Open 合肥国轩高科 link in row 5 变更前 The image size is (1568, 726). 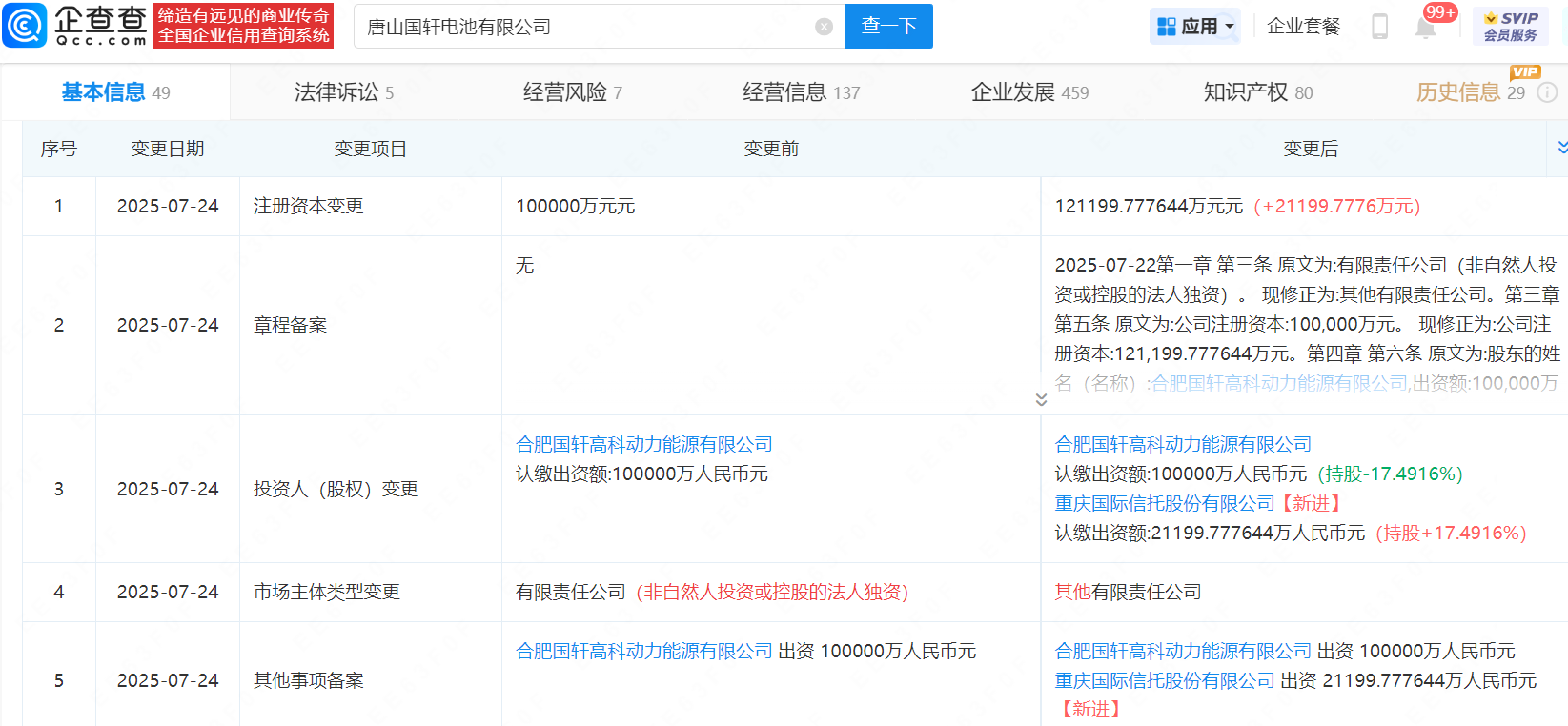[x=644, y=651]
